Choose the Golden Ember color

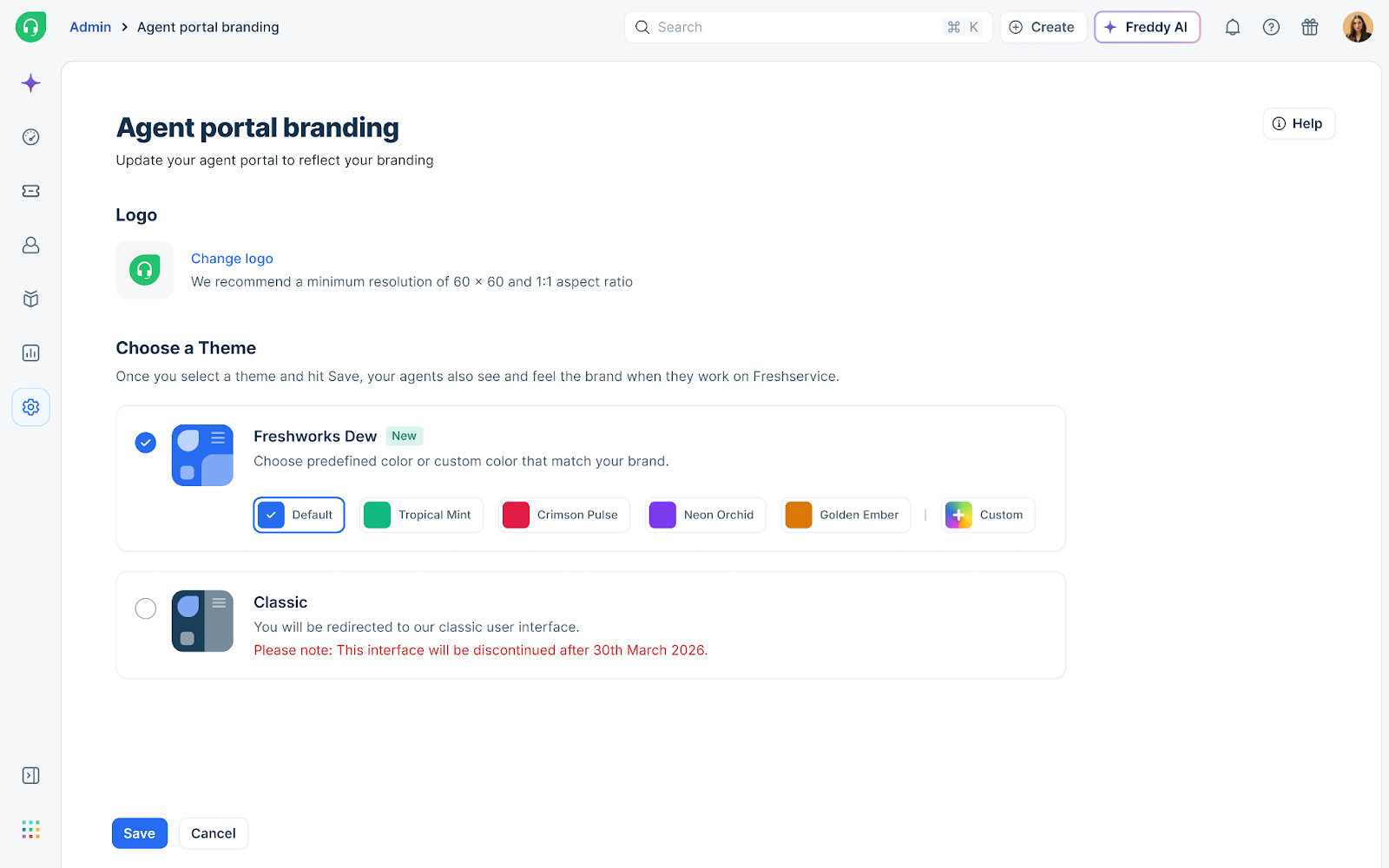point(846,515)
